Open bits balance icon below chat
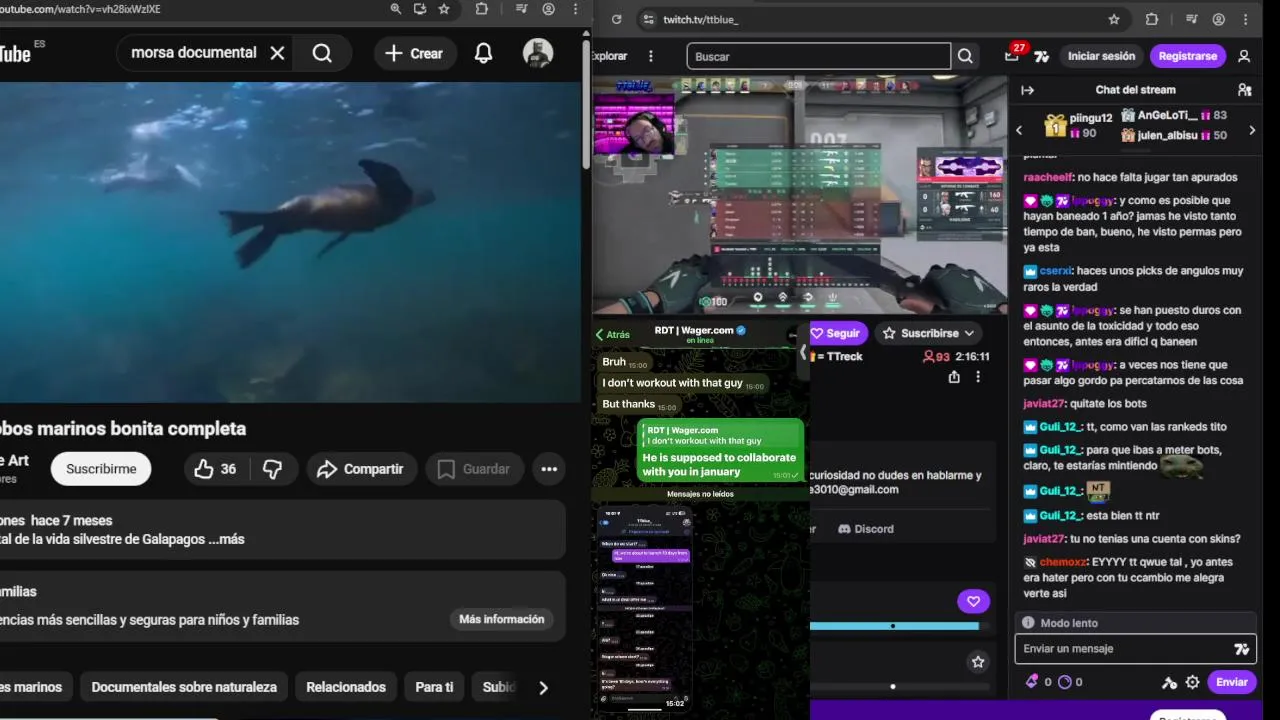Image resolution: width=1280 pixels, height=720 pixels. click(1032, 682)
